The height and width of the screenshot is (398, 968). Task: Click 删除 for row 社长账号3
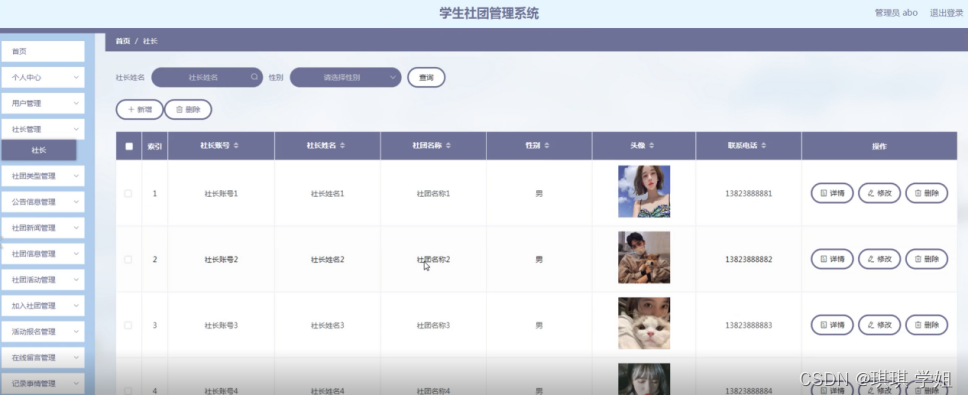pyautogui.click(x=927, y=325)
